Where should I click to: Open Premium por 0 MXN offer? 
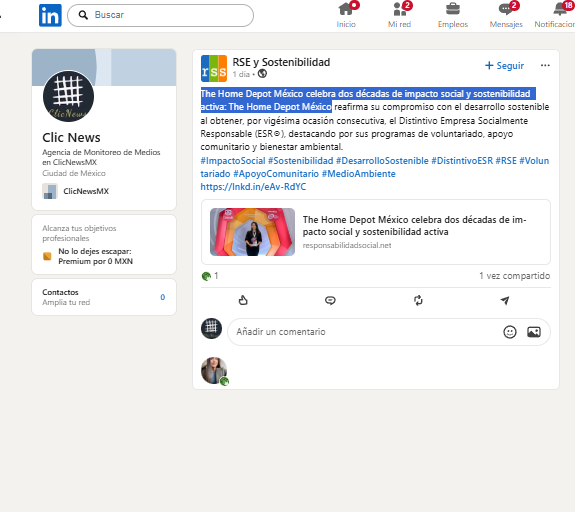tap(95, 256)
